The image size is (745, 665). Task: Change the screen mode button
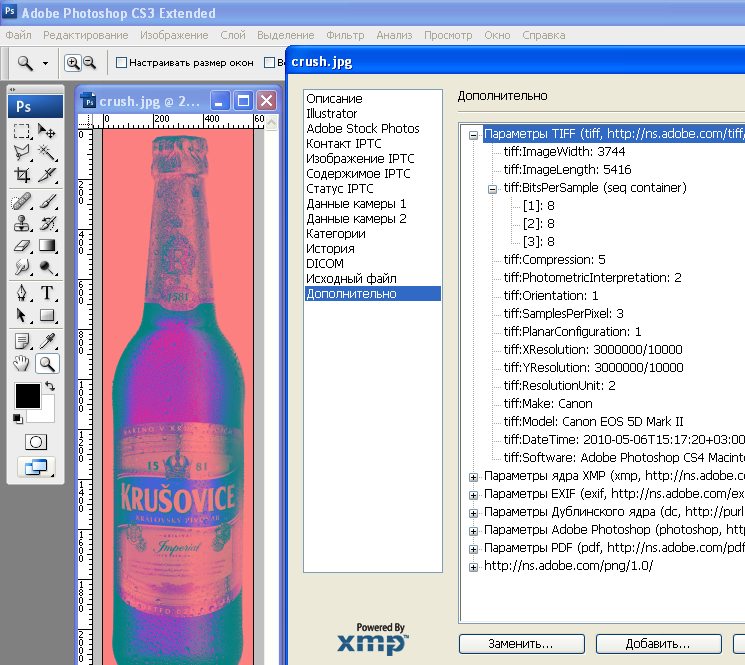pyautogui.click(x=36, y=467)
